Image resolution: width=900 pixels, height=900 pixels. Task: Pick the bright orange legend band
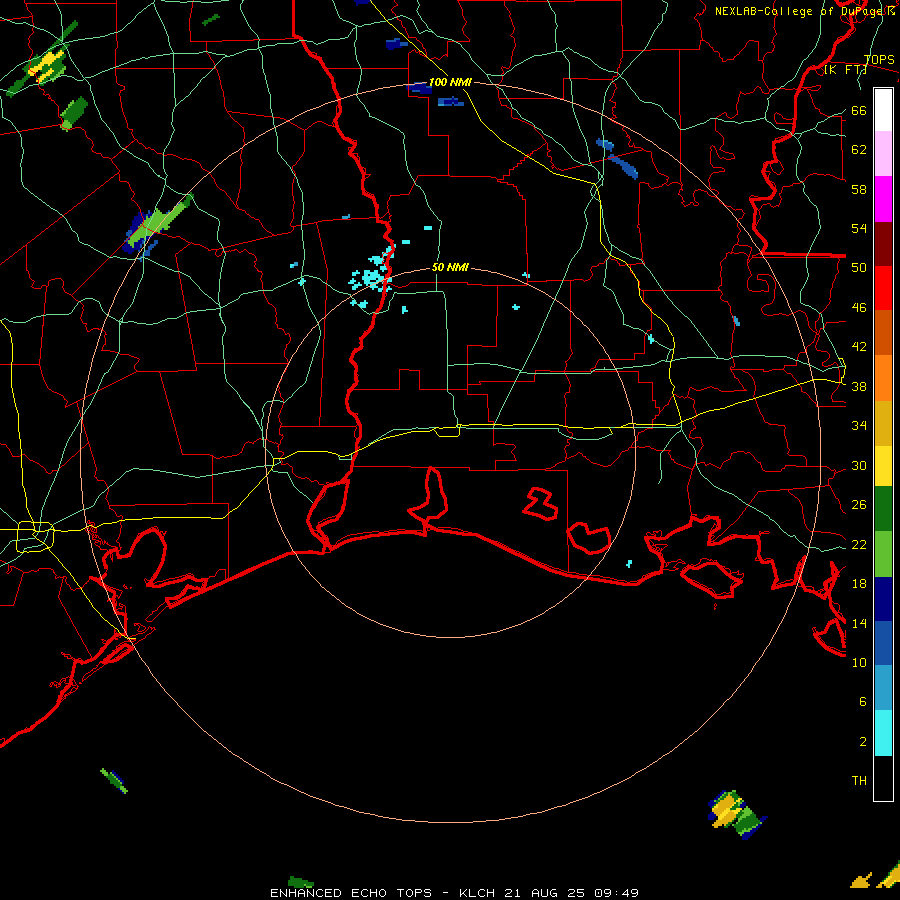(x=883, y=378)
